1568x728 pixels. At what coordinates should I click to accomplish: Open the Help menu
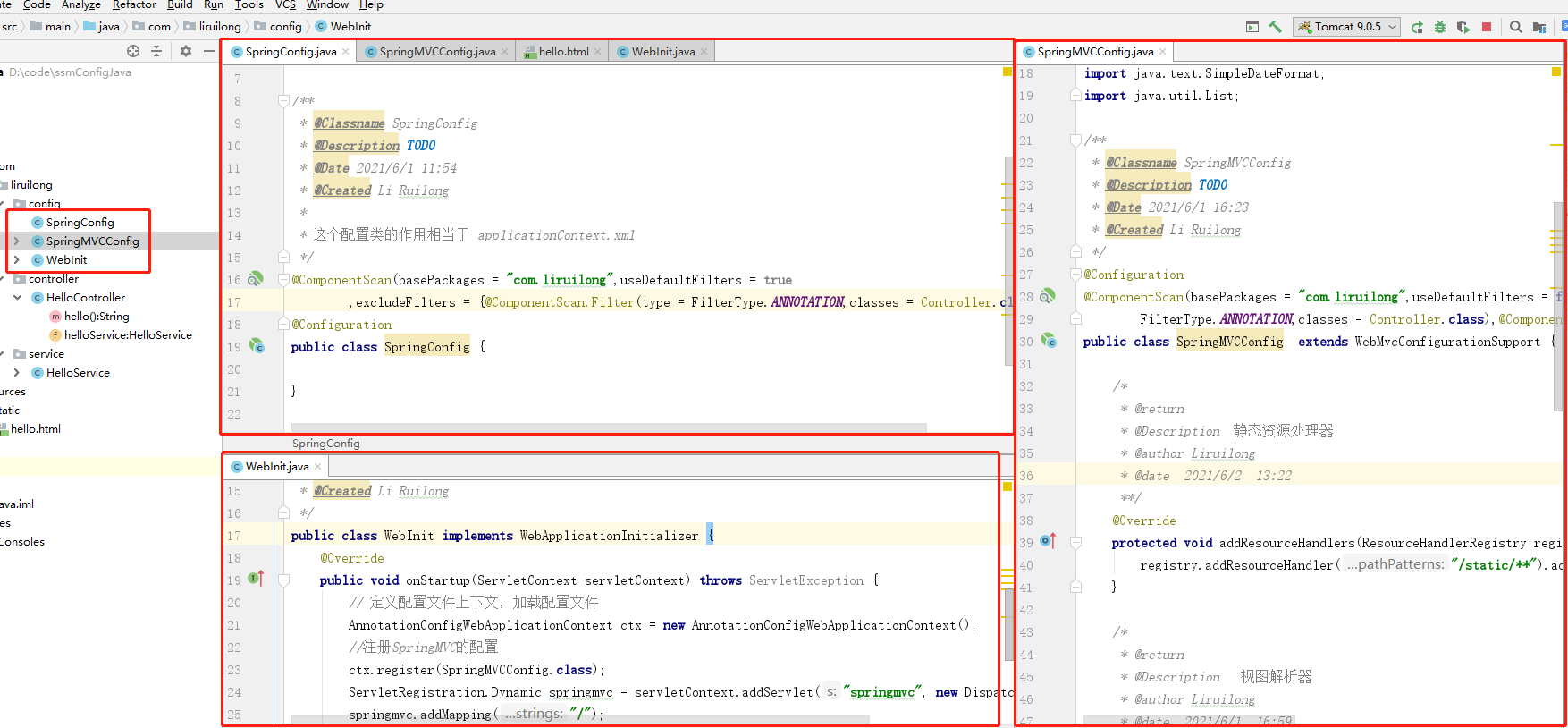371,5
